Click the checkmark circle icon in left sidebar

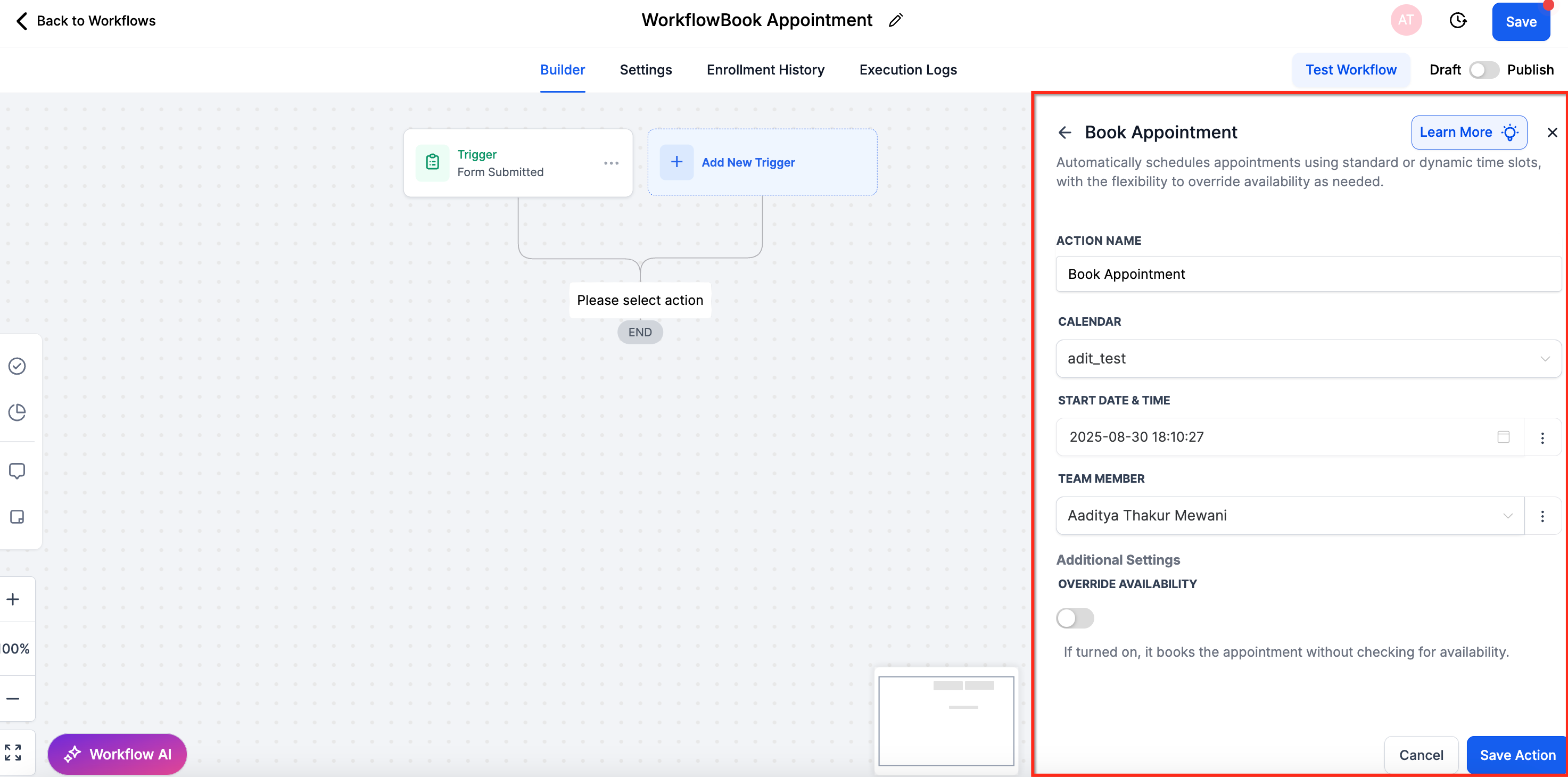point(17,366)
